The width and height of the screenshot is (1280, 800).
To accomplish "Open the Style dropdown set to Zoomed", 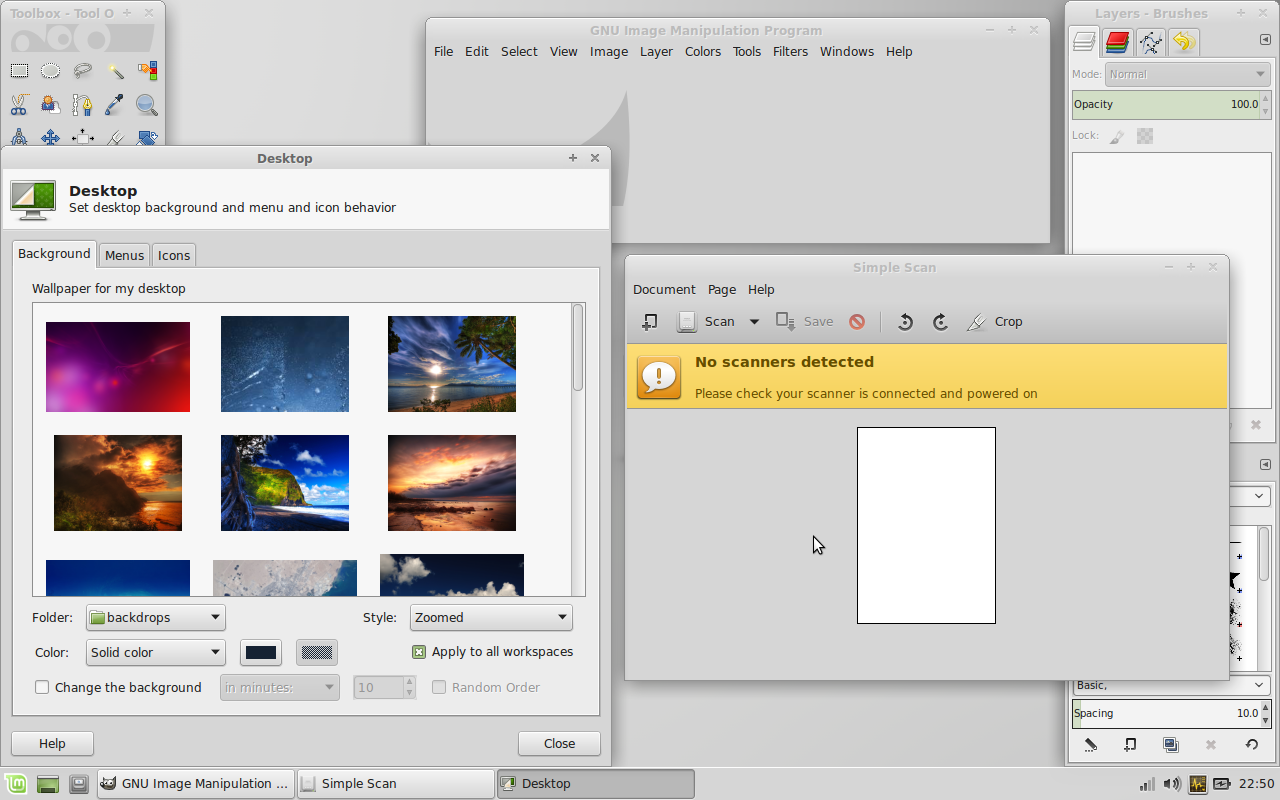I will pyautogui.click(x=491, y=617).
